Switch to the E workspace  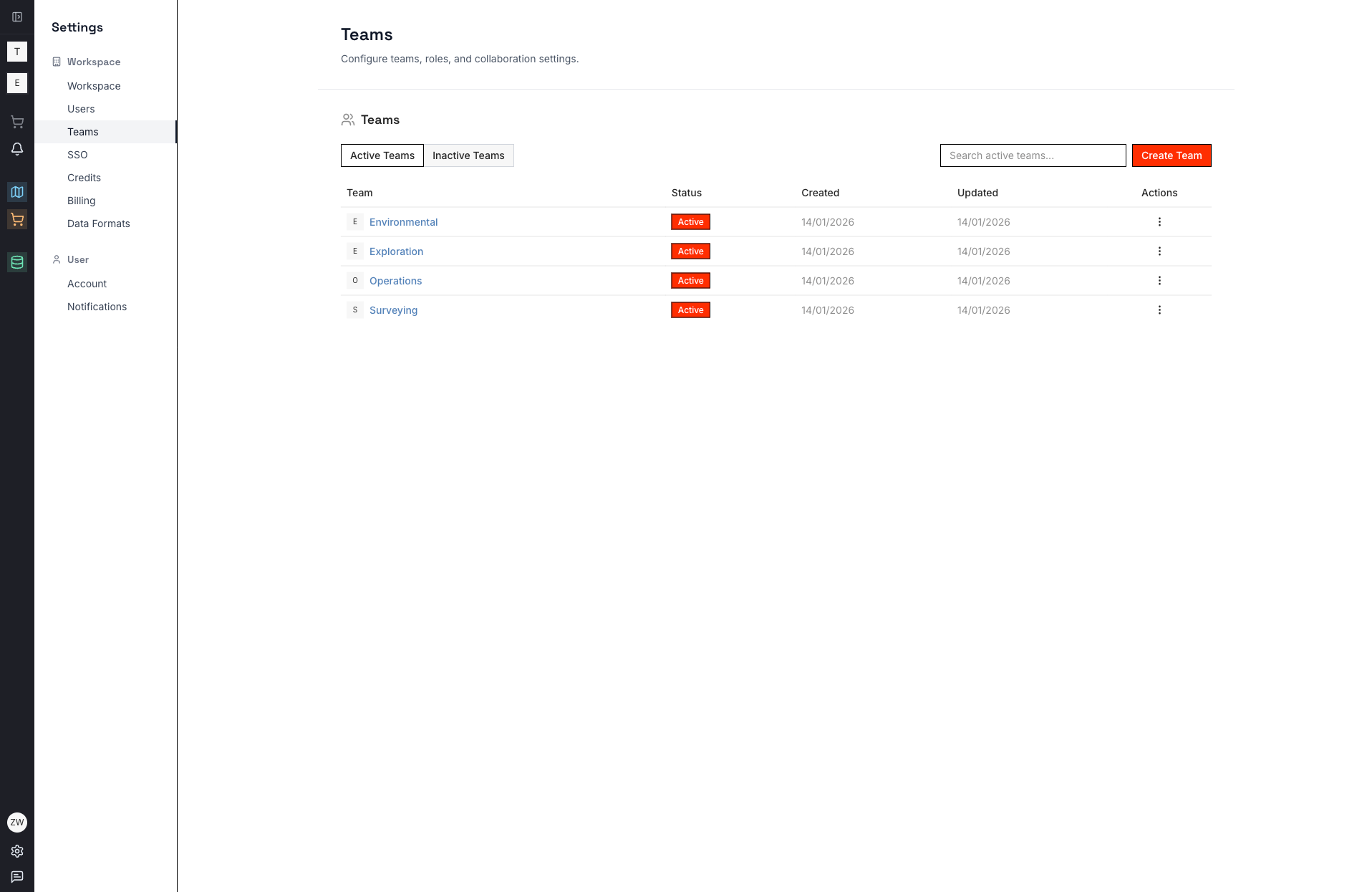(17, 82)
